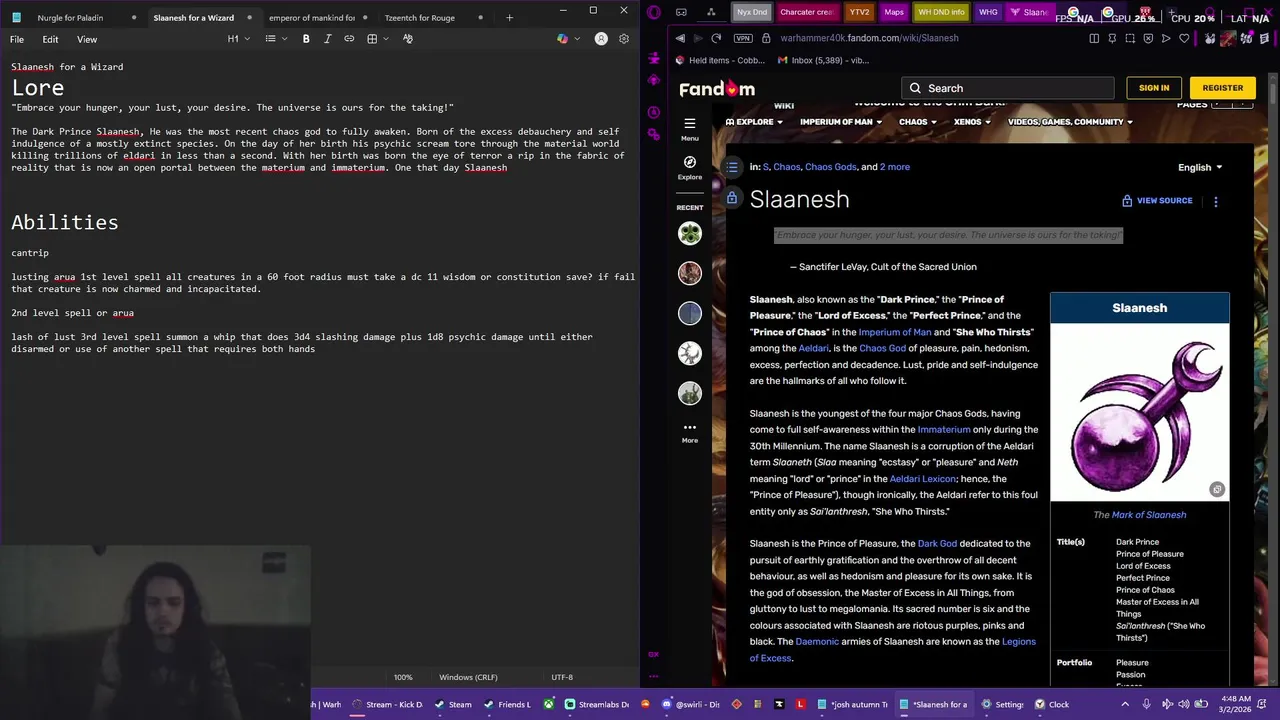Open the Imperium of Man link

click(x=894, y=332)
